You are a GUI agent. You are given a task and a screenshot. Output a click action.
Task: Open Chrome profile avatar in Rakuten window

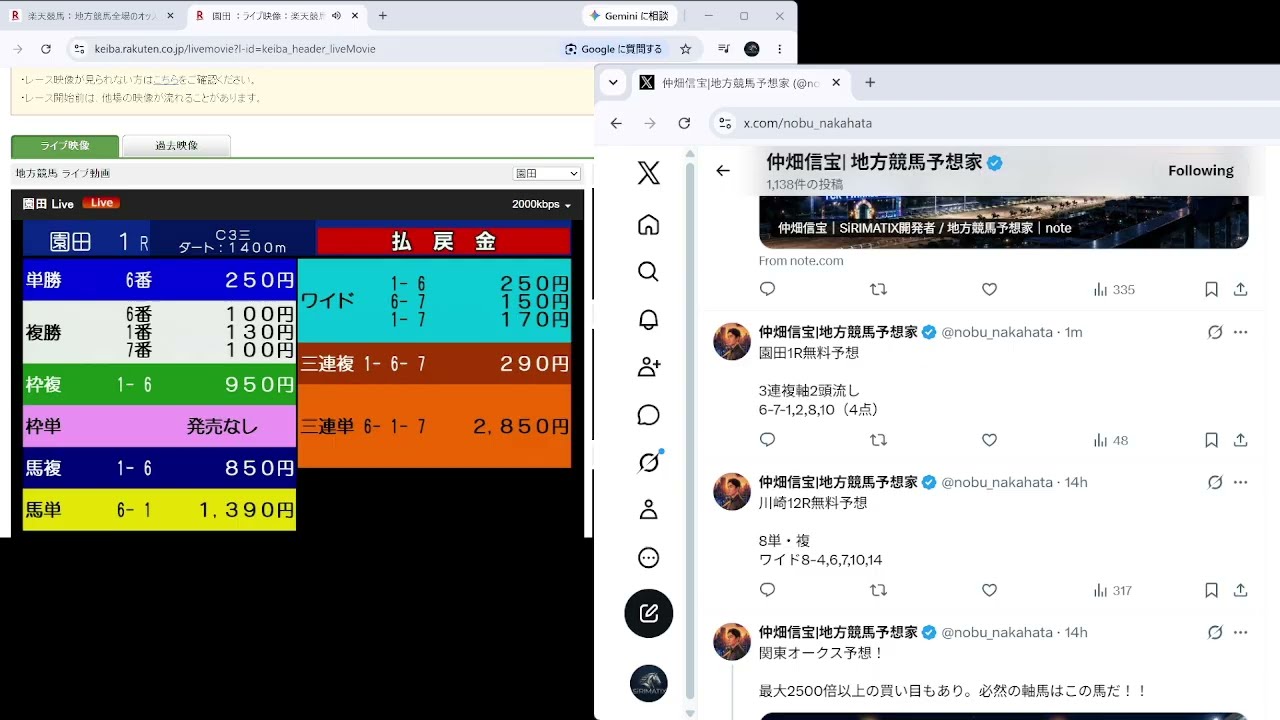pyautogui.click(x=752, y=48)
